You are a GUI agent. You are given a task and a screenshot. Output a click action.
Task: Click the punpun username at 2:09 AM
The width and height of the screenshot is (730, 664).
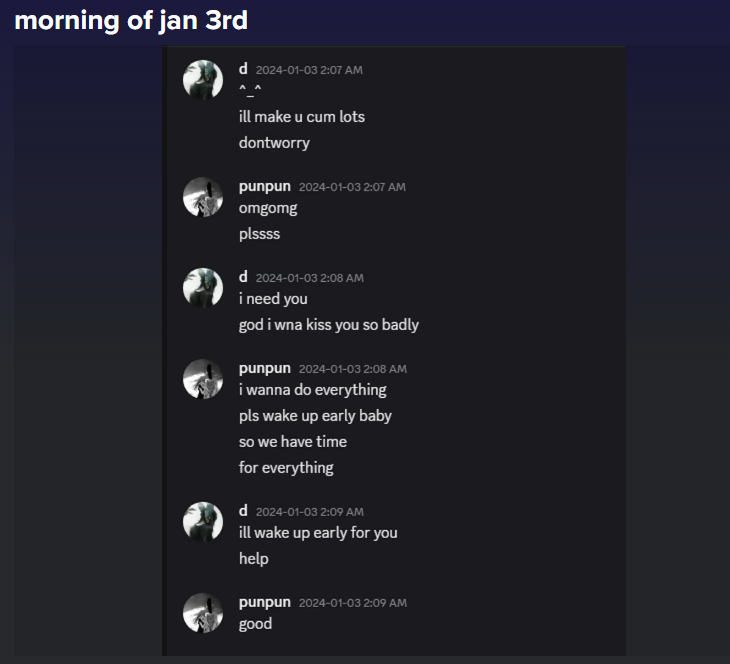pos(264,602)
